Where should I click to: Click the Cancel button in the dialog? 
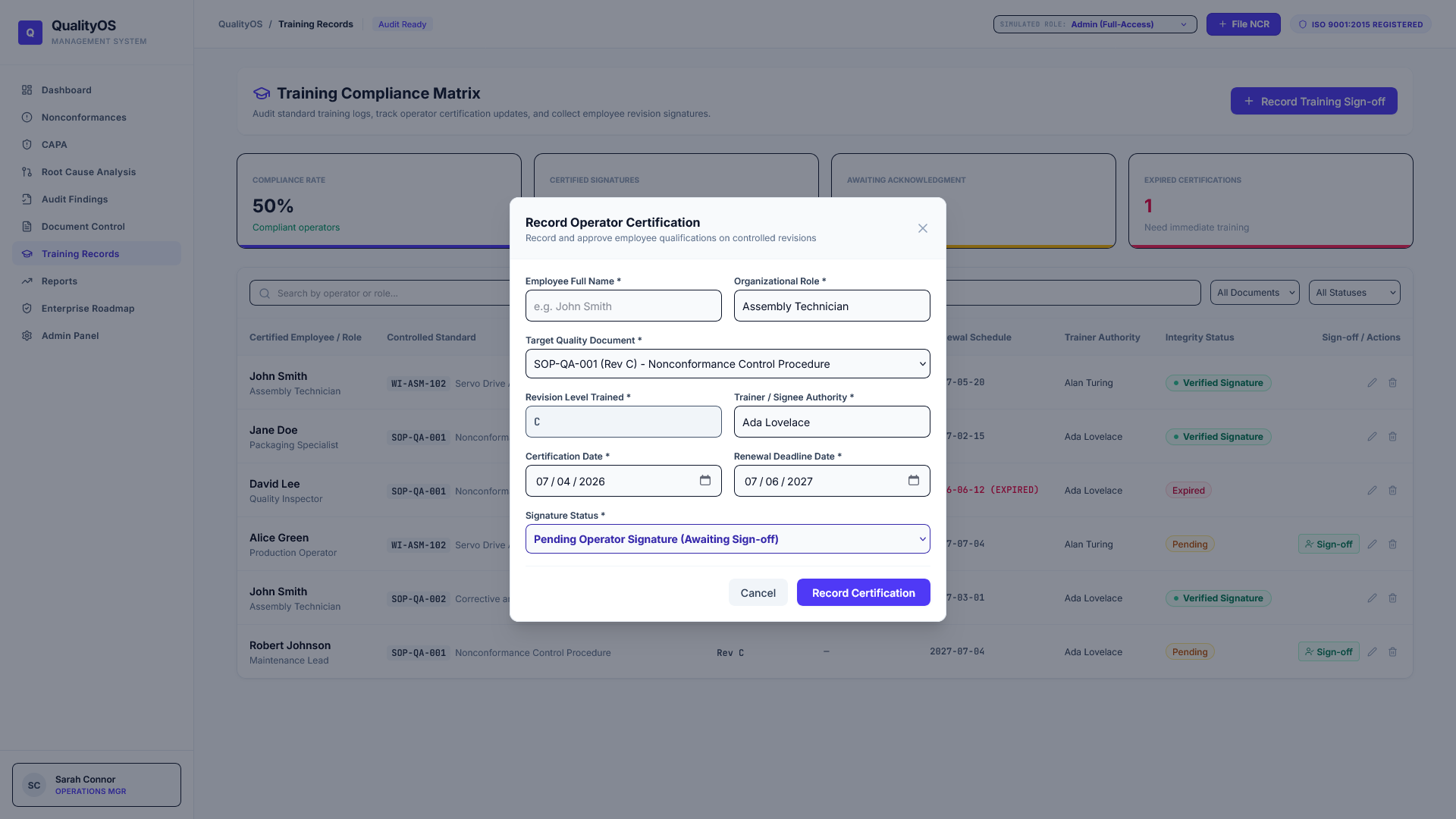point(758,592)
